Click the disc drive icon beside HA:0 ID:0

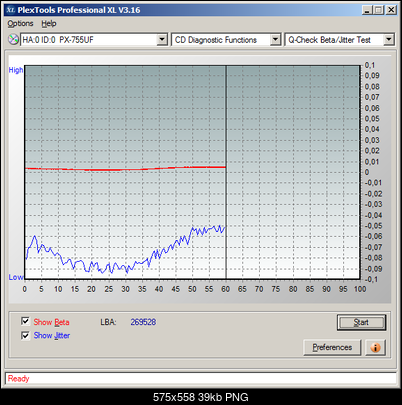13,40
